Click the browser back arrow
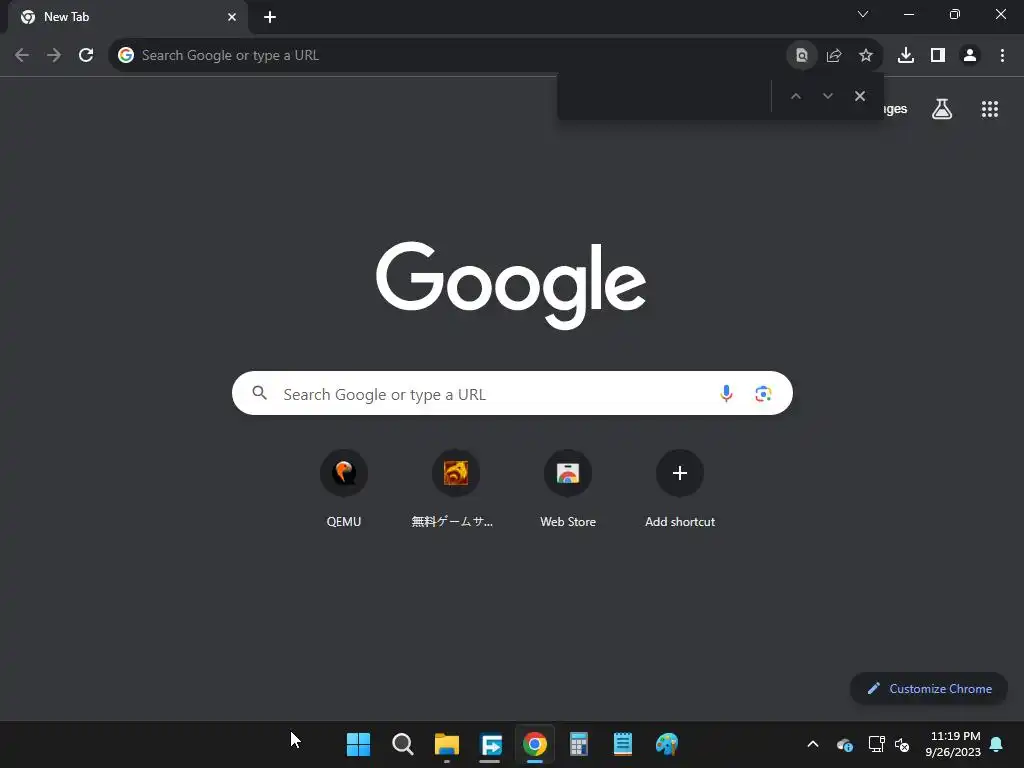 click(x=22, y=56)
